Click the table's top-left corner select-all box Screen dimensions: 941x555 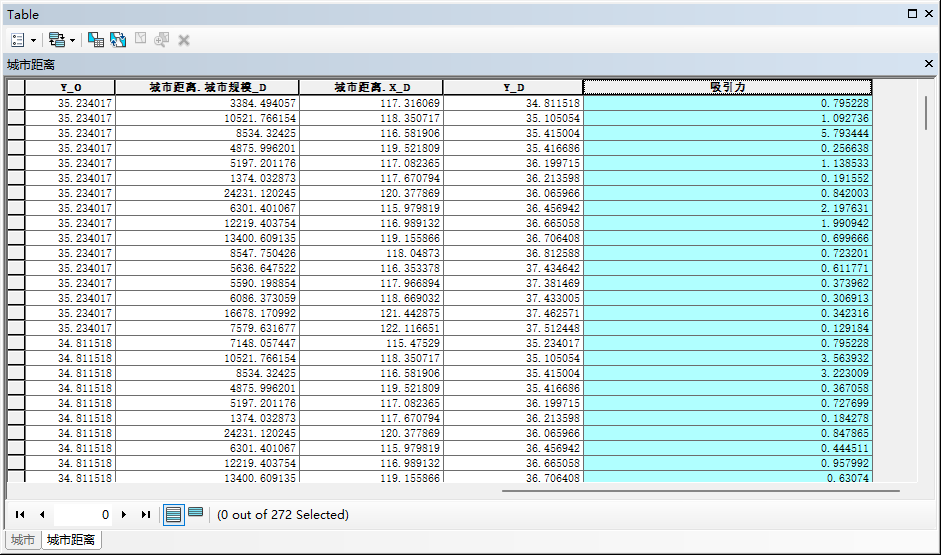click(16, 87)
